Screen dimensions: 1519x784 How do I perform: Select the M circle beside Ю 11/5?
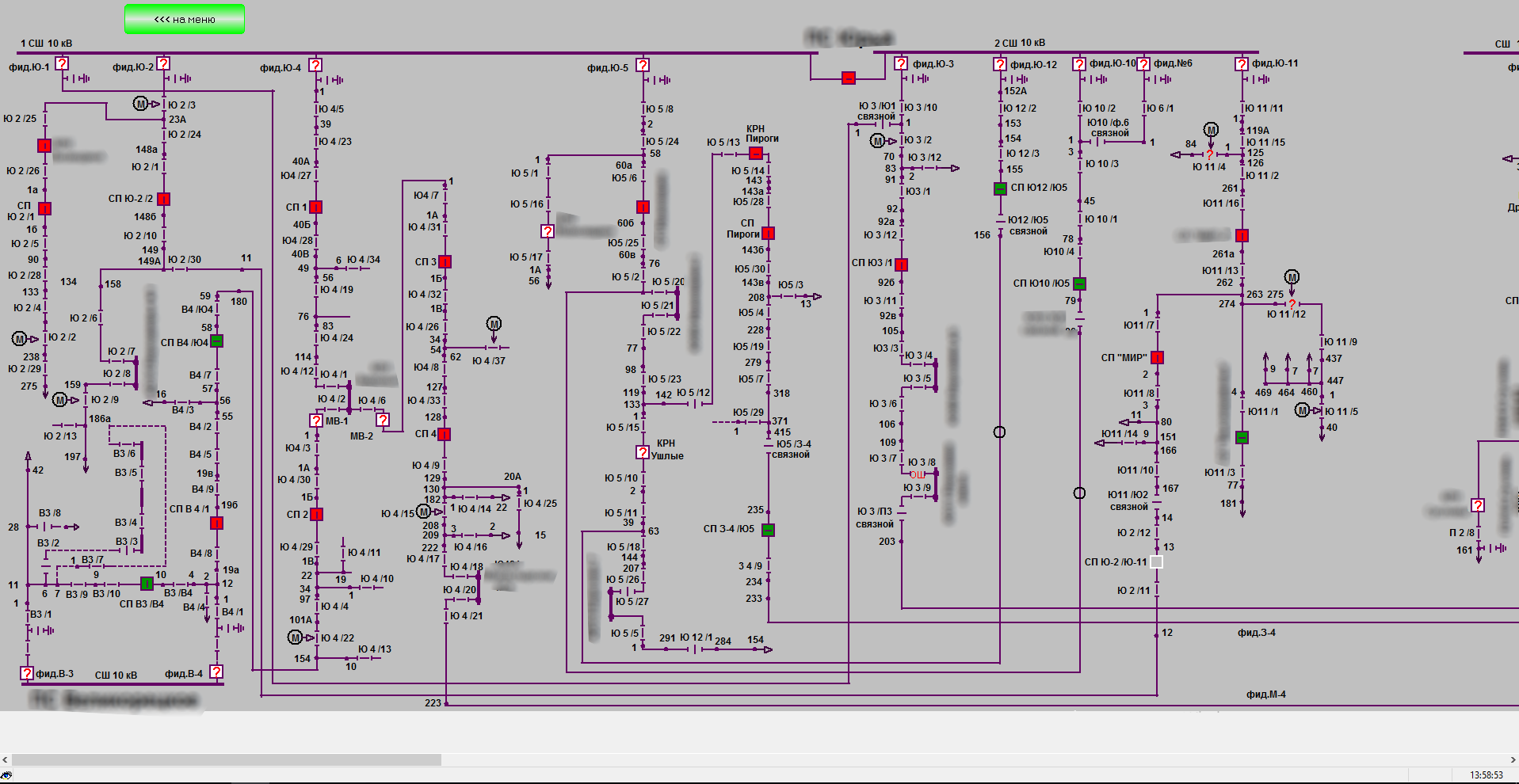1302,410
